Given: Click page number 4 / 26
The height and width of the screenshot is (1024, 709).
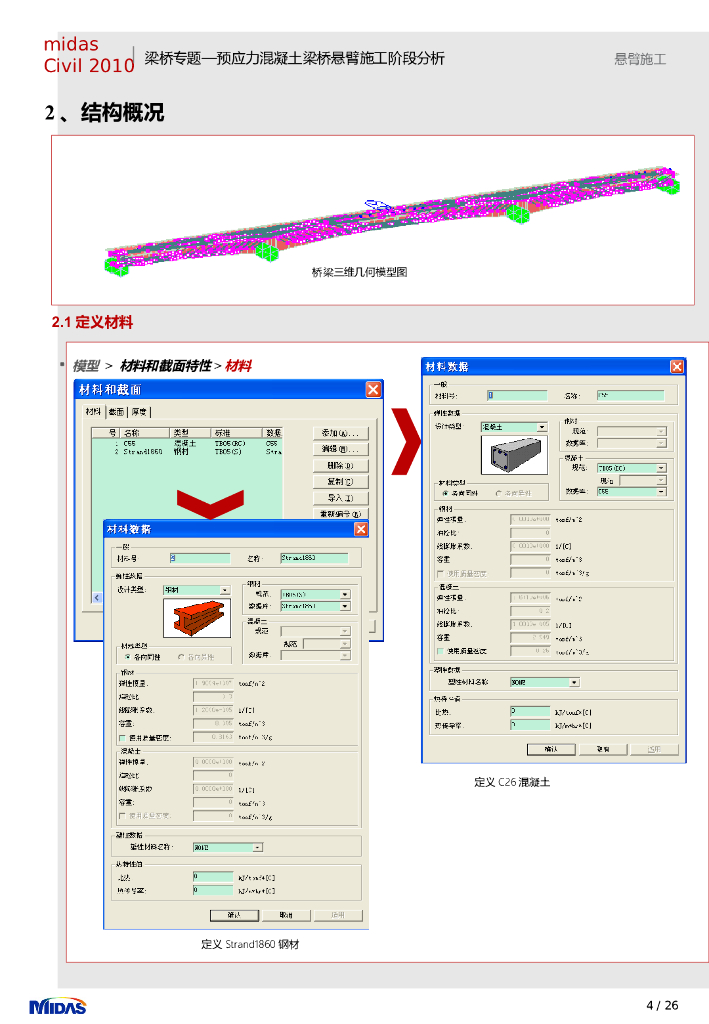Looking at the screenshot, I should tap(662, 1005).
